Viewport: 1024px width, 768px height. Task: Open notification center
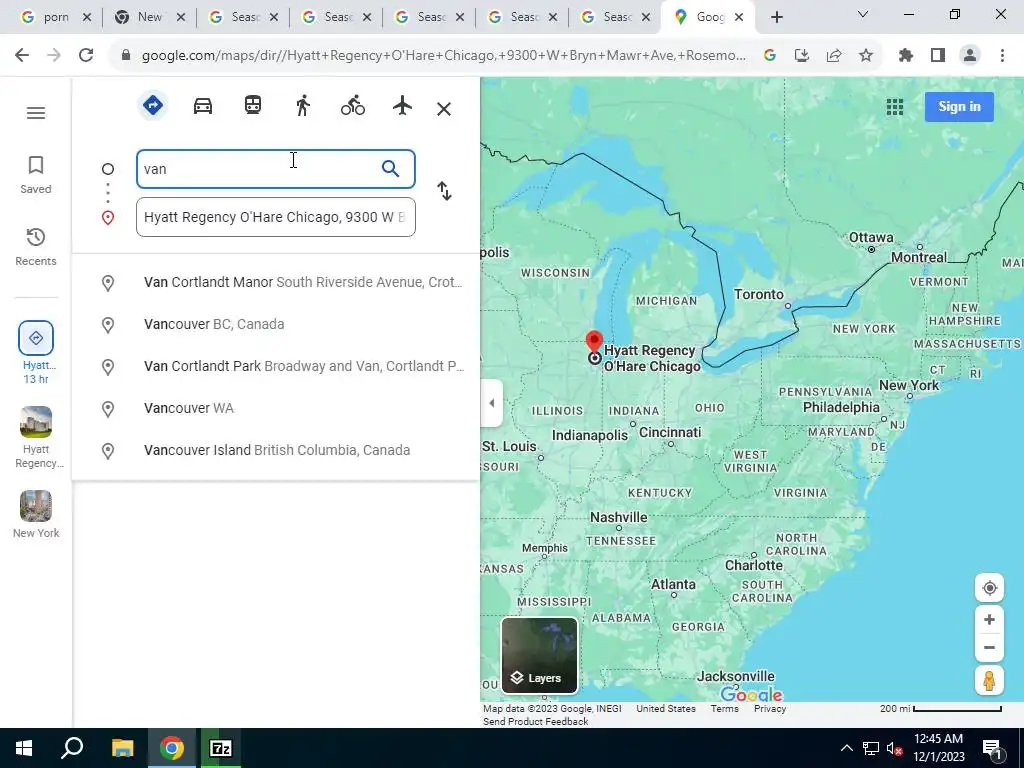pos(993,748)
